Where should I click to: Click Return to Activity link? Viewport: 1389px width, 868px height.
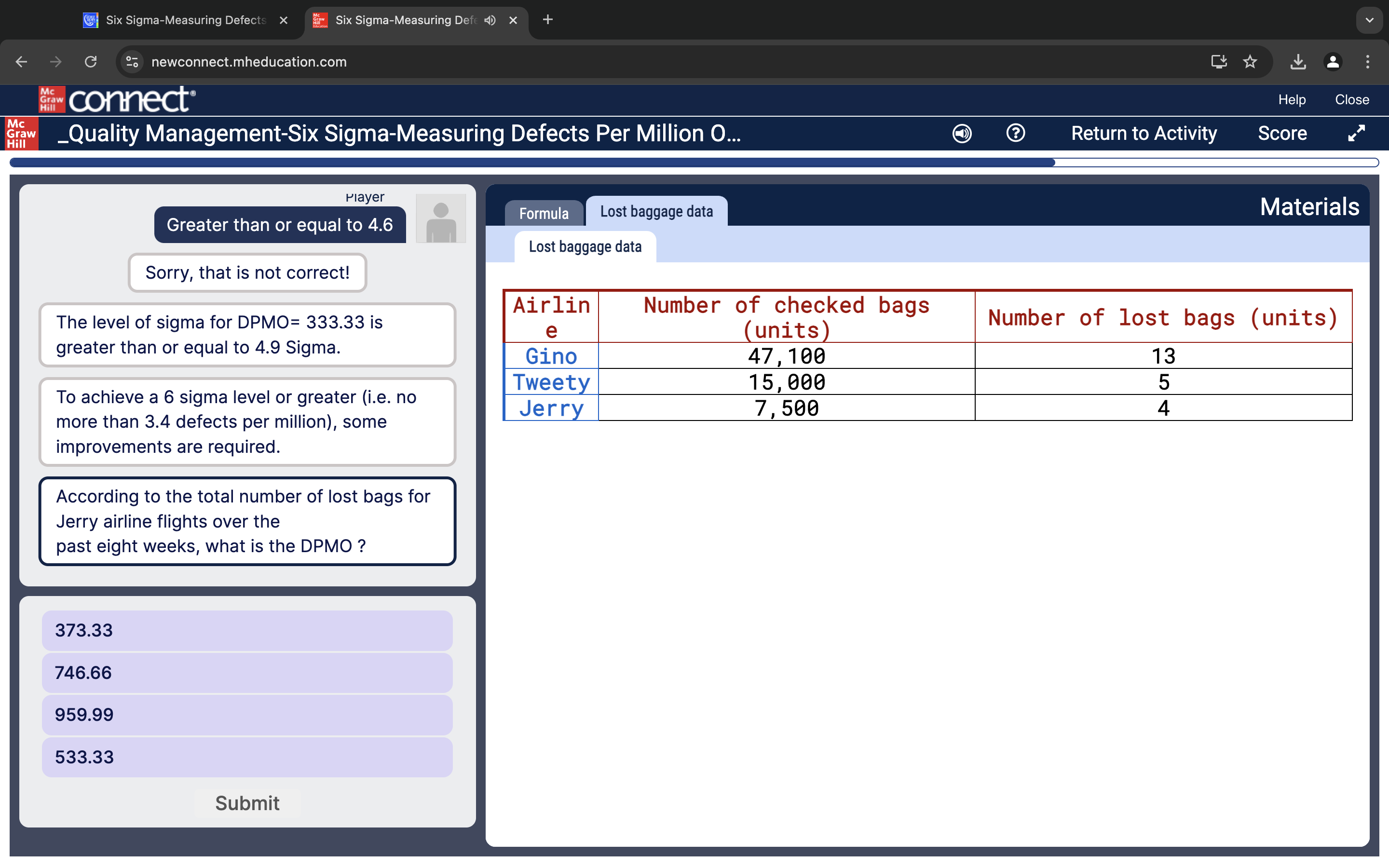point(1144,133)
